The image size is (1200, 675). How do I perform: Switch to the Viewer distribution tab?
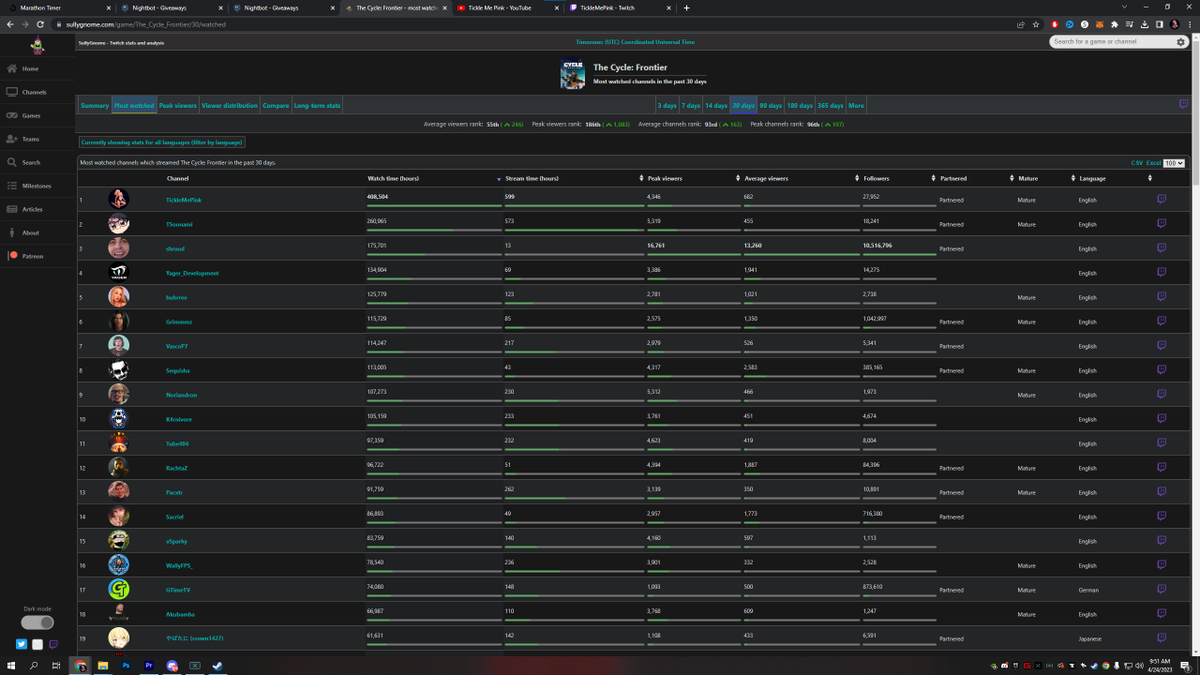click(x=229, y=105)
